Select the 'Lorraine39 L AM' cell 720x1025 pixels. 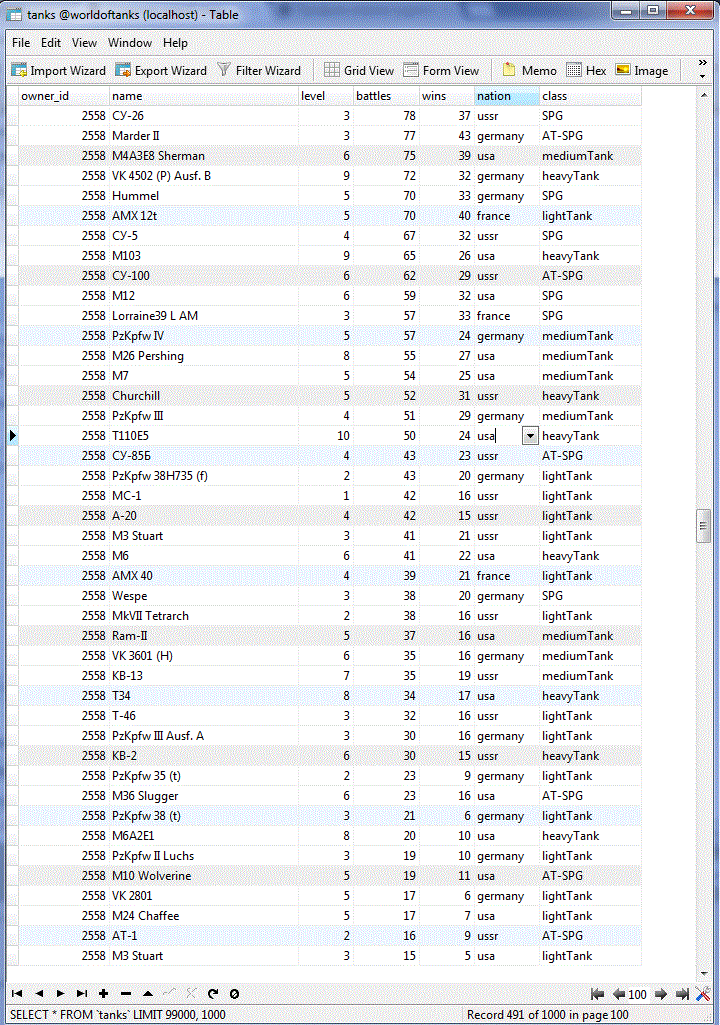tap(203, 316)
